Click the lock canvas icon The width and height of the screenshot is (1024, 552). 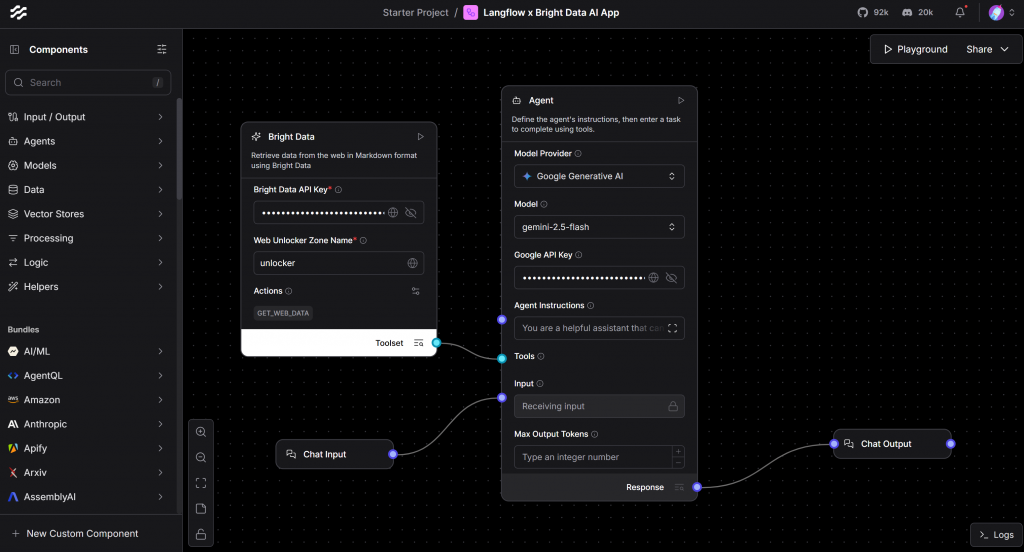click(201, 535)
